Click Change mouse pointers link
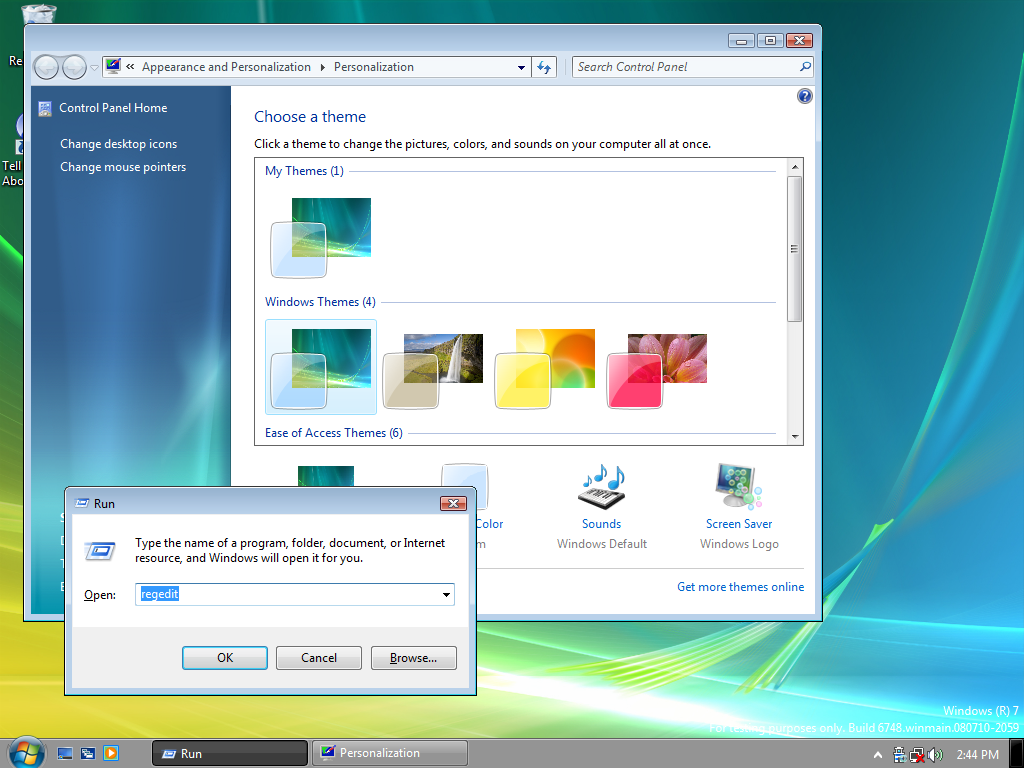Screen dimensions: 1024x768 pos(123,167)
